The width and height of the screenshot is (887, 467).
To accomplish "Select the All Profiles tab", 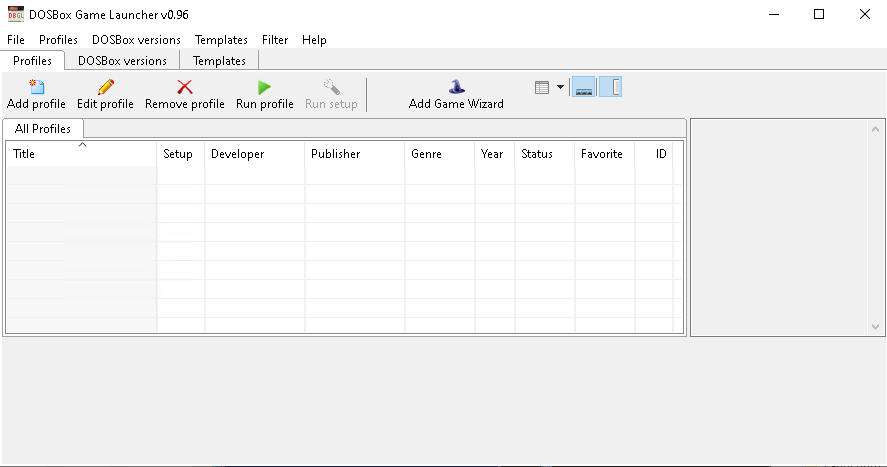I will click(43, 129).
